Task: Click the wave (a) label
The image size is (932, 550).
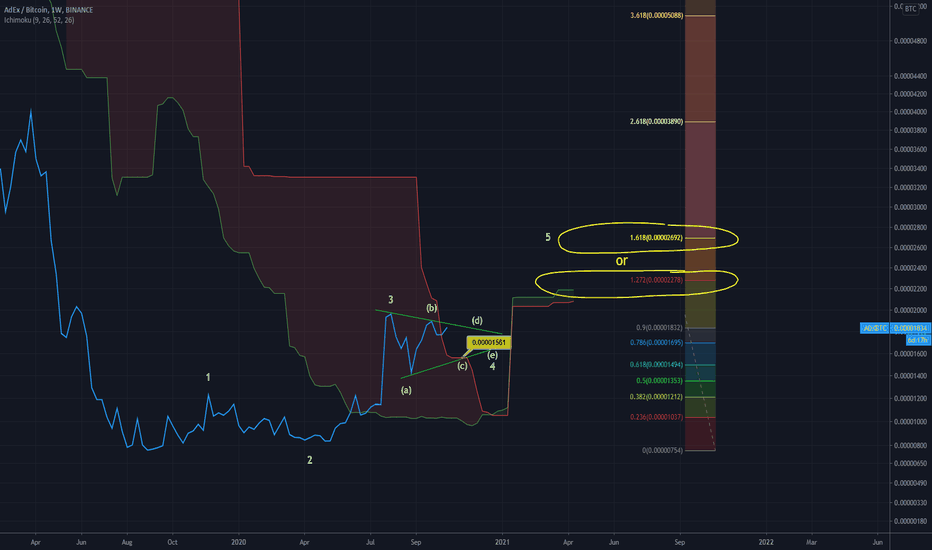Action: click(x=406, y=390)
